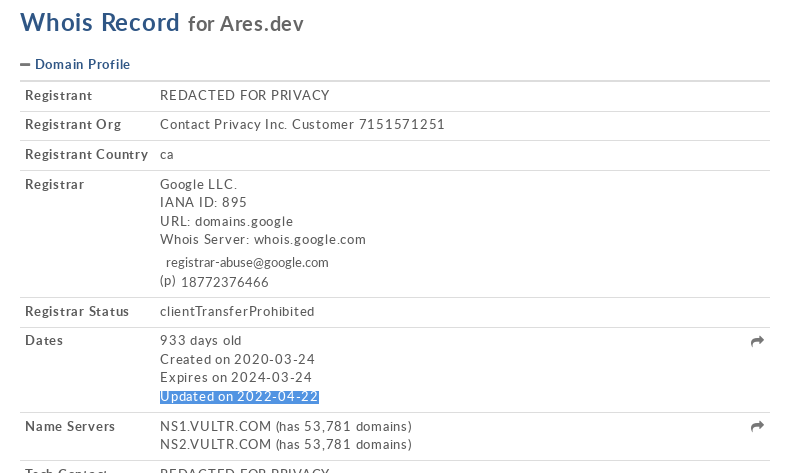
Task: Click the share arrow in Name Servers row
Action: 757,427
